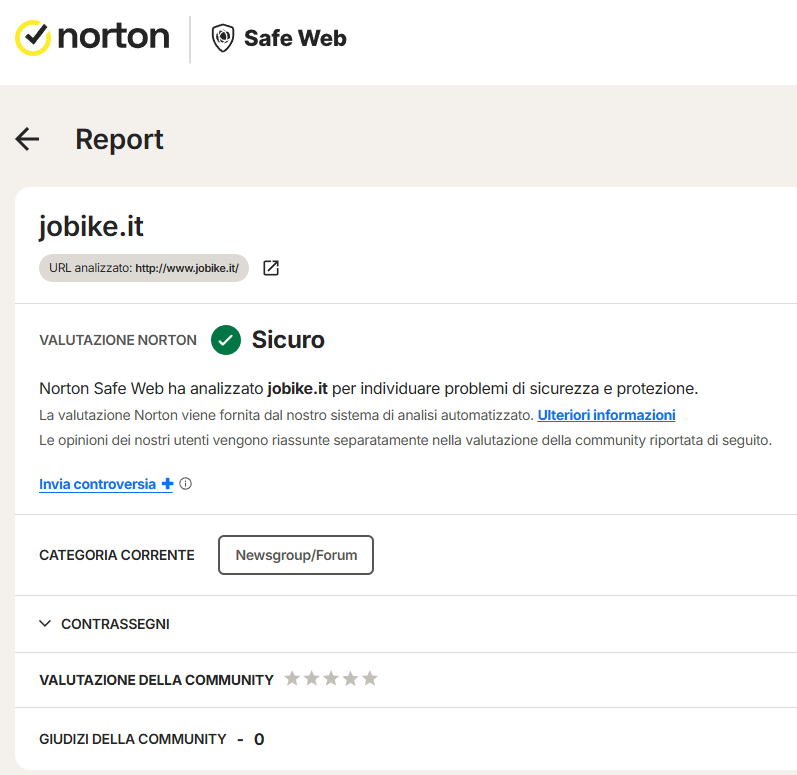The width and height of the screenshot is (797, 775).
Task: Click the CATEGORIA CORRENTE label
Action: tap(117, 555)
